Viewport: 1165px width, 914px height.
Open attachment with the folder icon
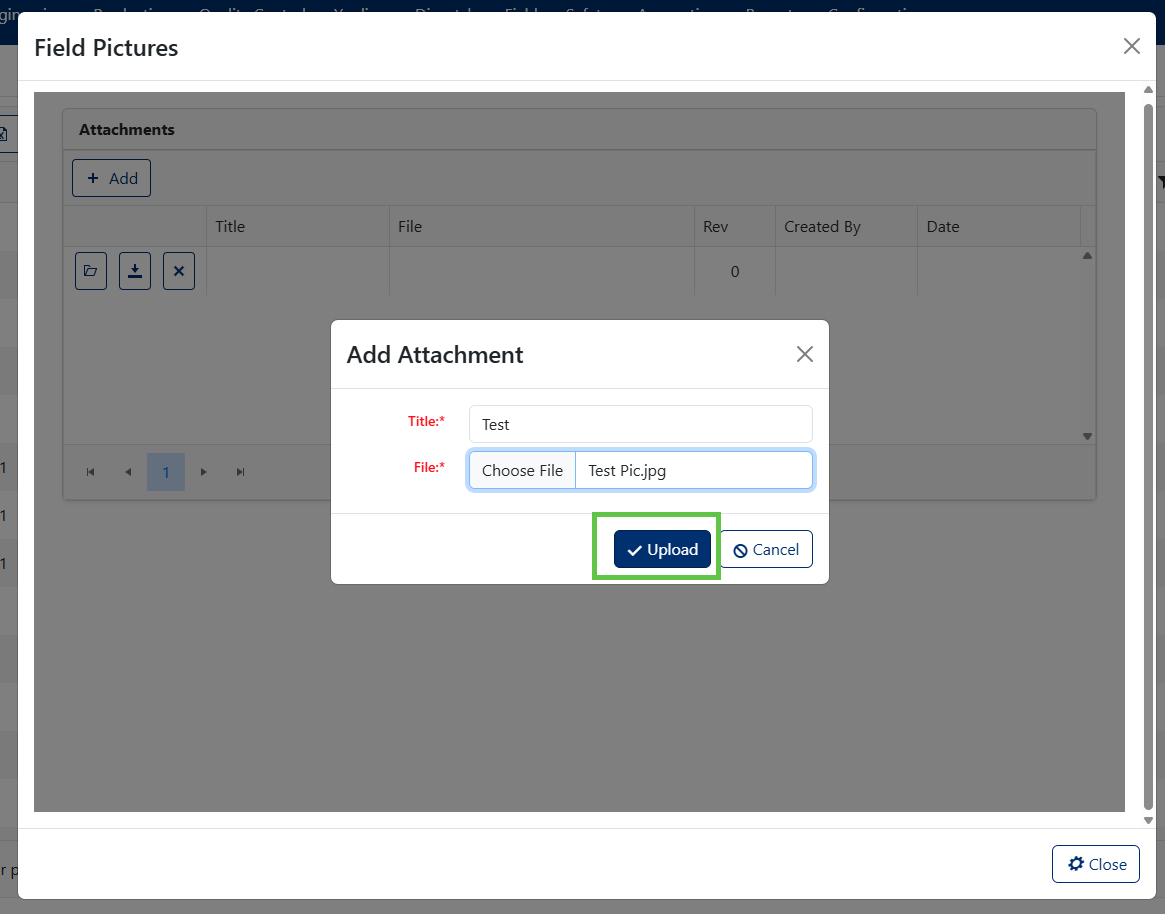(x=91, y=271)
